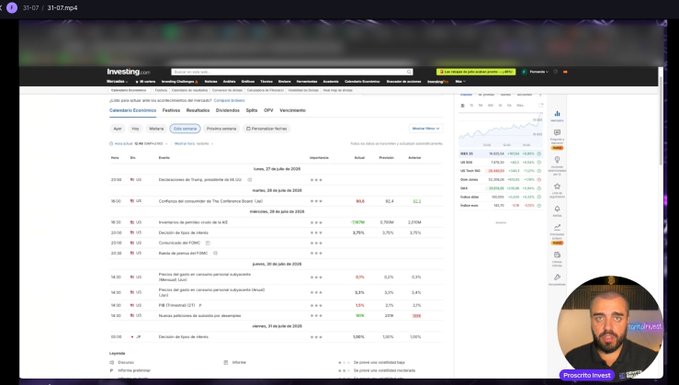Open the Mercados icon in right sidebar

[x=557, y=113]
